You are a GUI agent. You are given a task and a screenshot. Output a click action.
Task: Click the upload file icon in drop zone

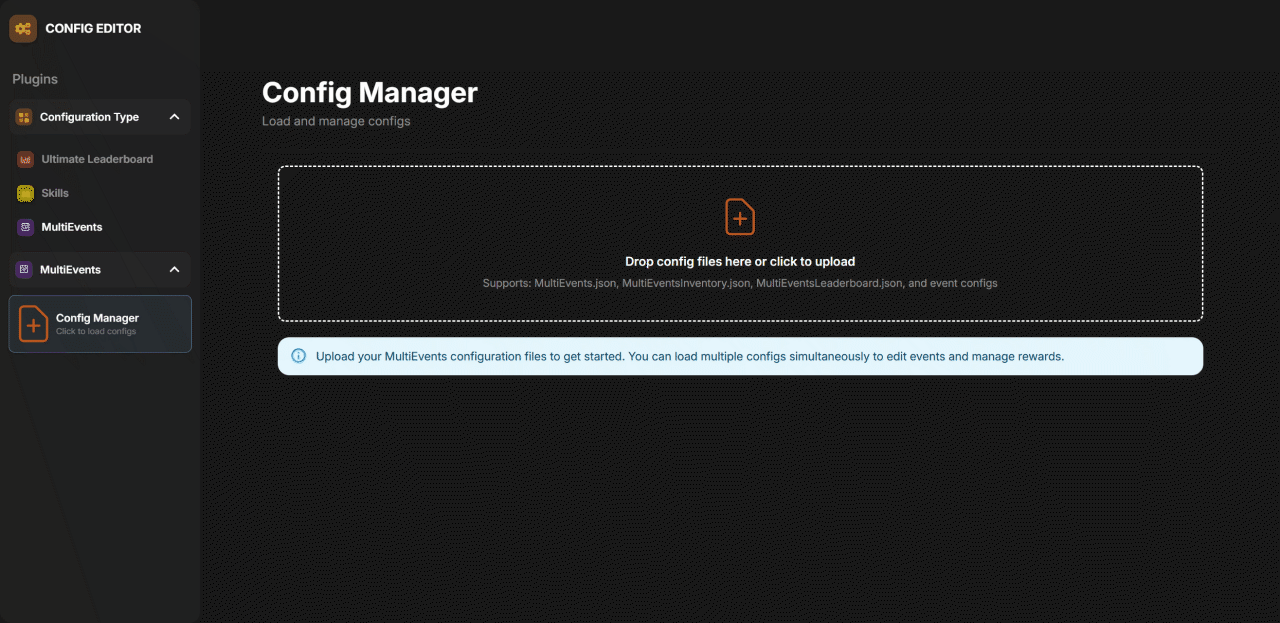pos(740,217)
